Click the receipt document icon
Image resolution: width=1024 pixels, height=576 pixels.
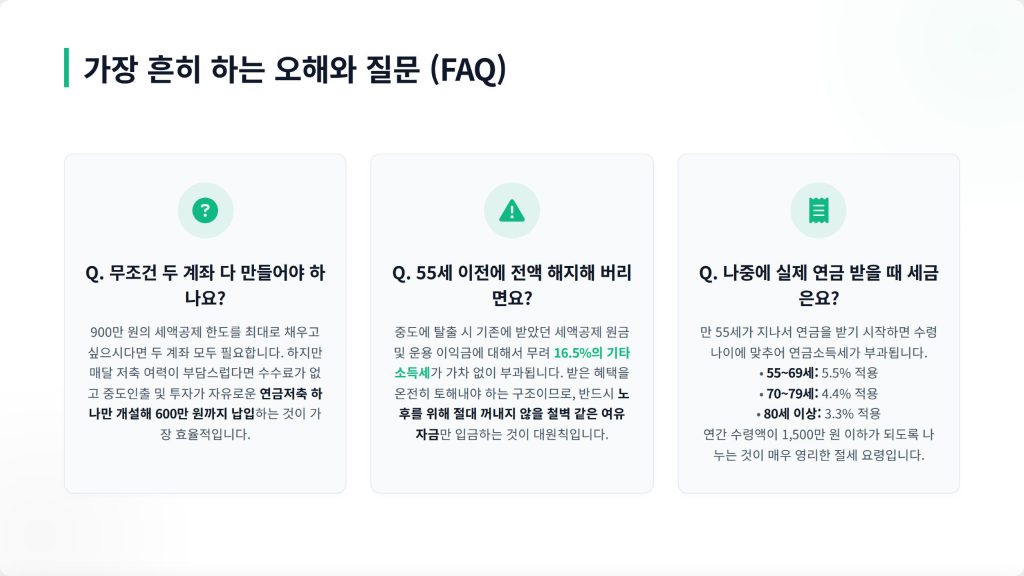(x=818, y=210)
